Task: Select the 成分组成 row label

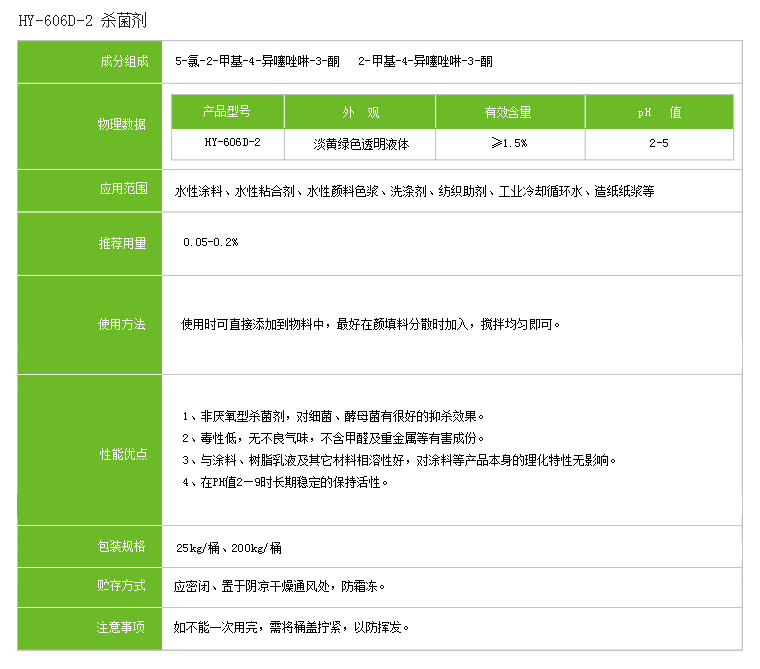Action: [121, 61]
